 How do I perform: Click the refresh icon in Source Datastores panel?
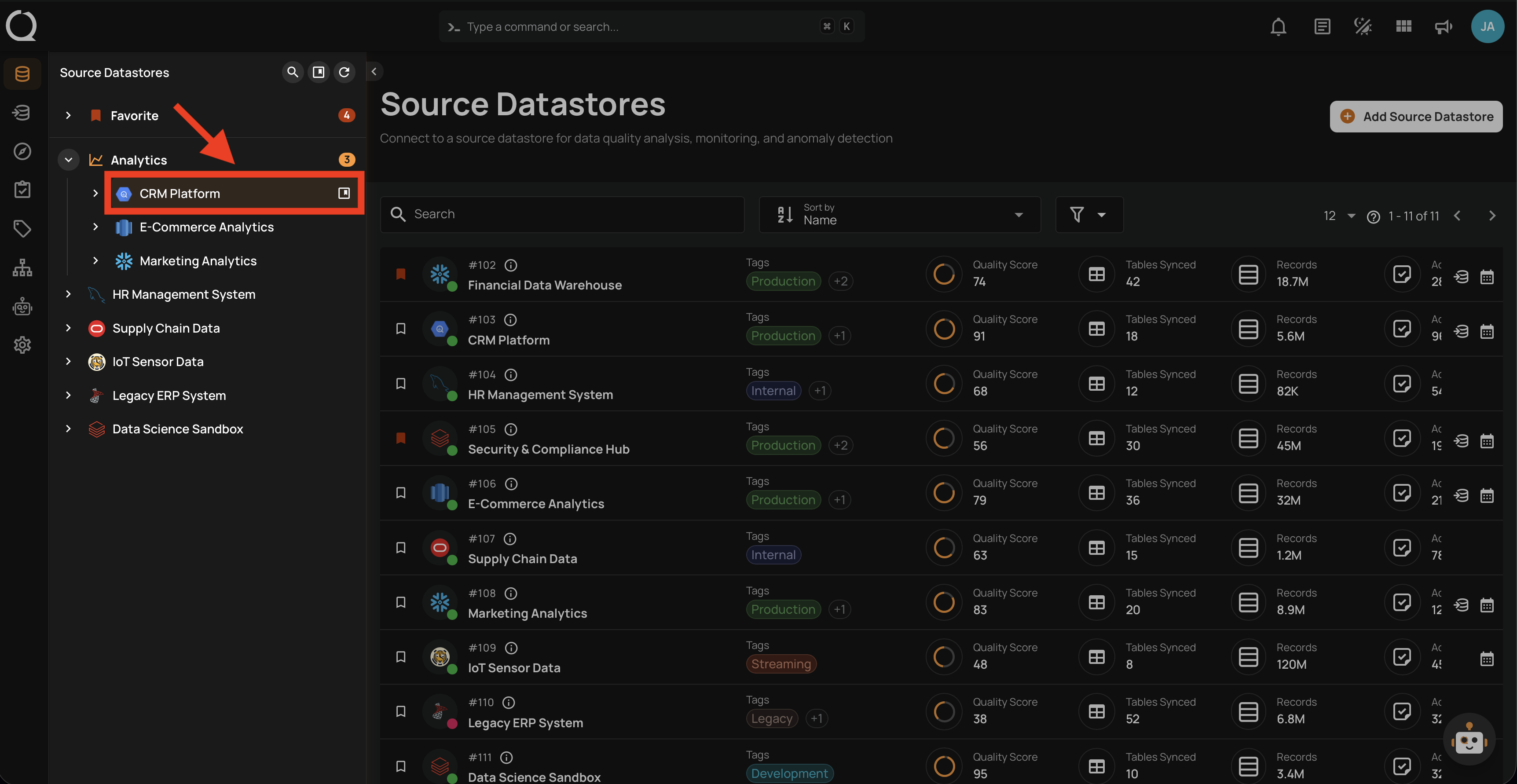point(344,72)
